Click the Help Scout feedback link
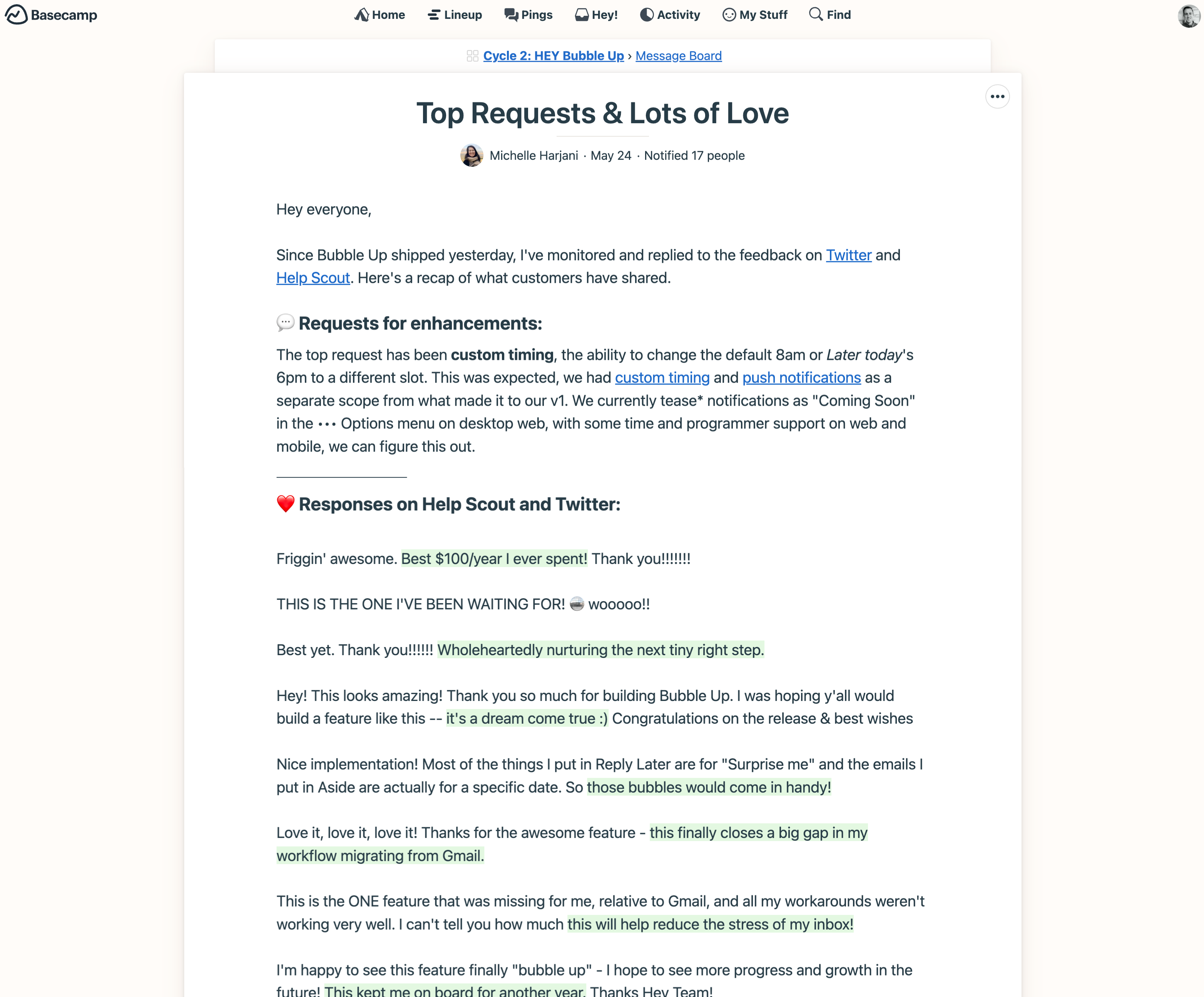This screenshot has height=997, width=1204. click(313, 278)
